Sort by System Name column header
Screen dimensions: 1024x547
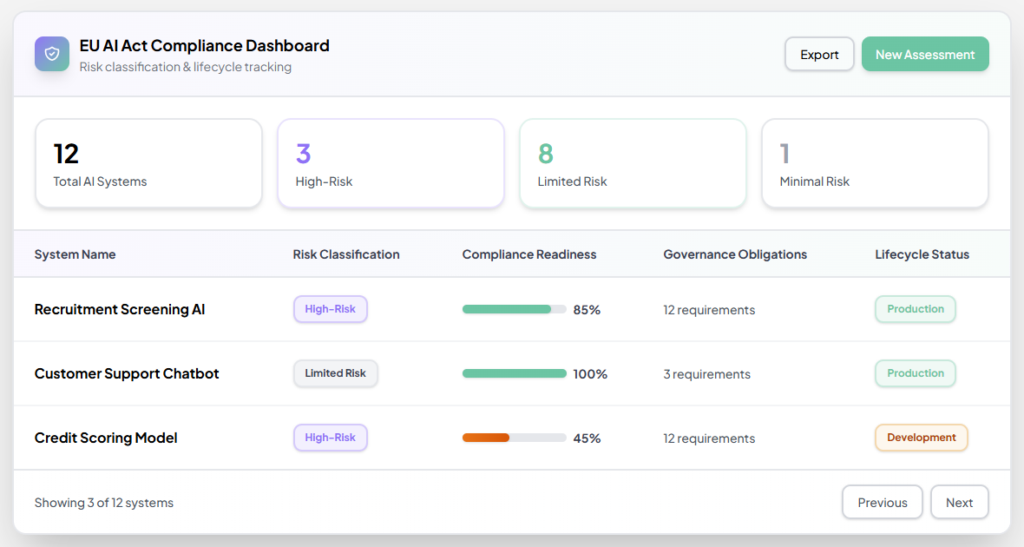click(x=75, y=254)
